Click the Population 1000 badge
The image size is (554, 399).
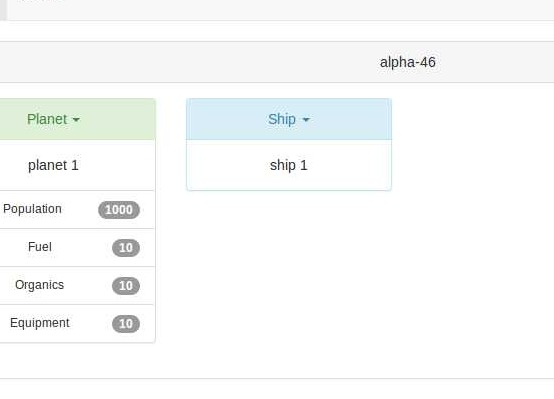pyautogui.click(x=119, y=210)
